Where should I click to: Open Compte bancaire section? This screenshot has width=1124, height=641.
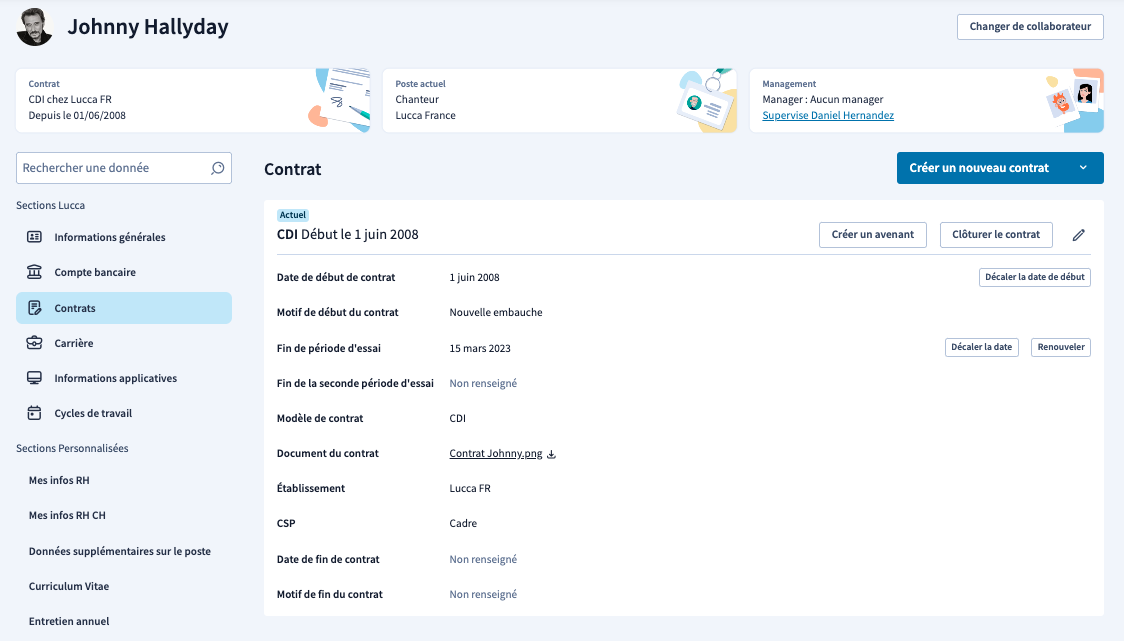[124, 272]
